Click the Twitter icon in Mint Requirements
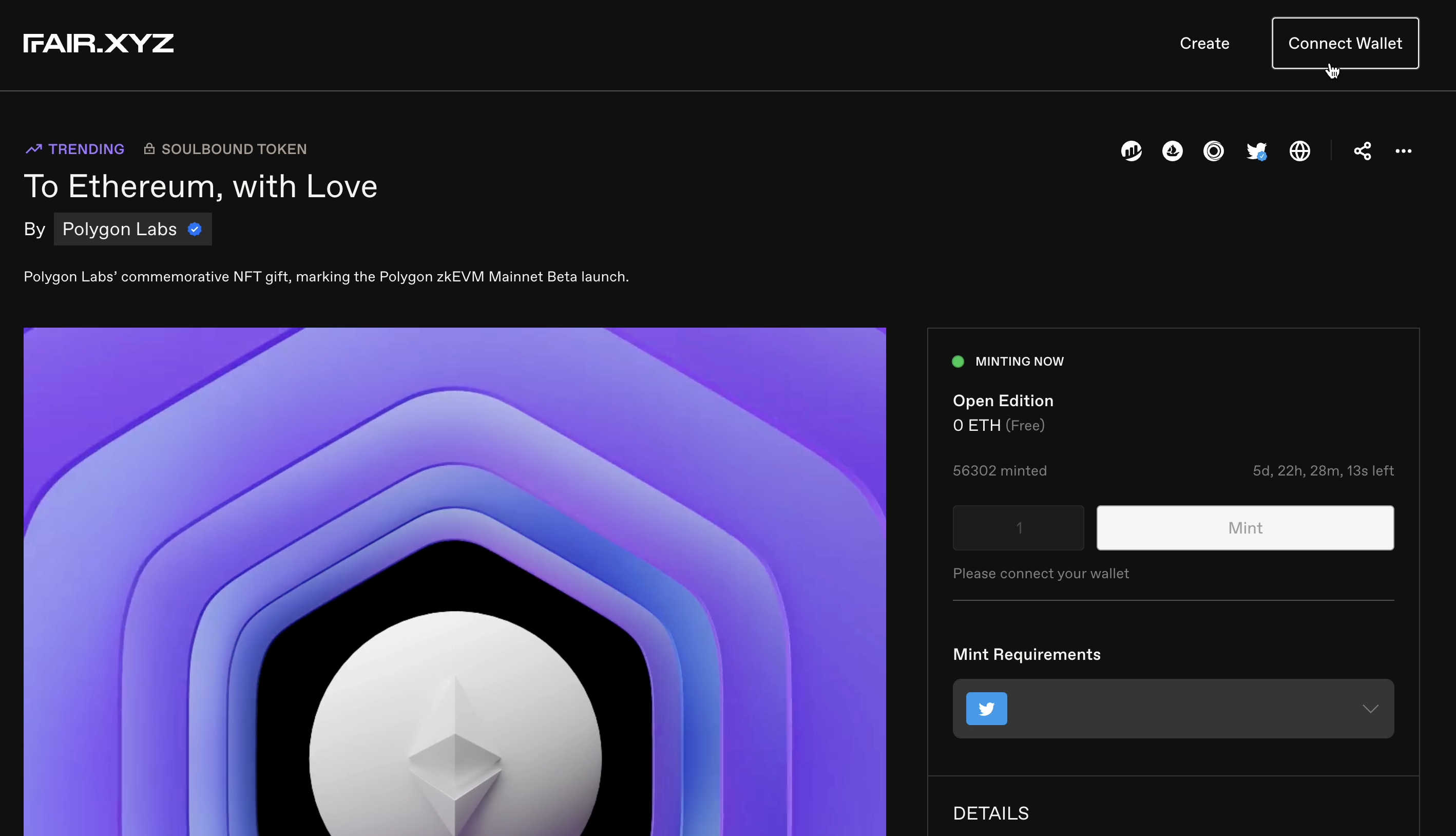 coord(986,709)
